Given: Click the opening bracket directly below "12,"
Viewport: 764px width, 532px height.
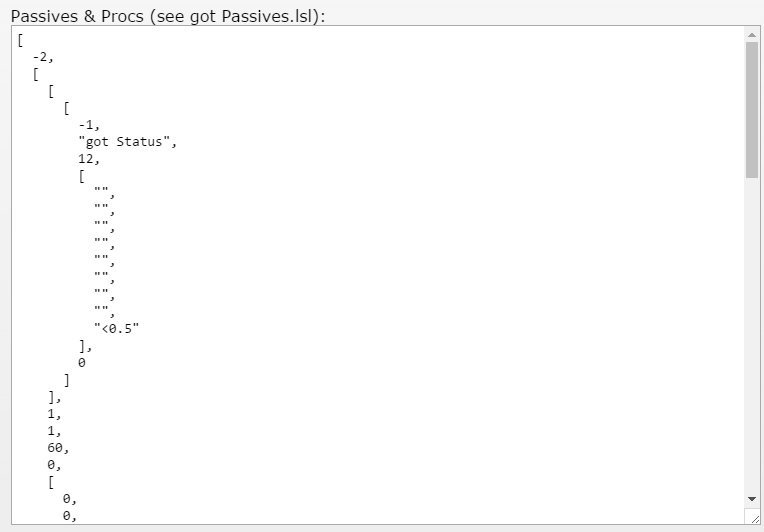Looking at the screenshot, I should 82,175.
